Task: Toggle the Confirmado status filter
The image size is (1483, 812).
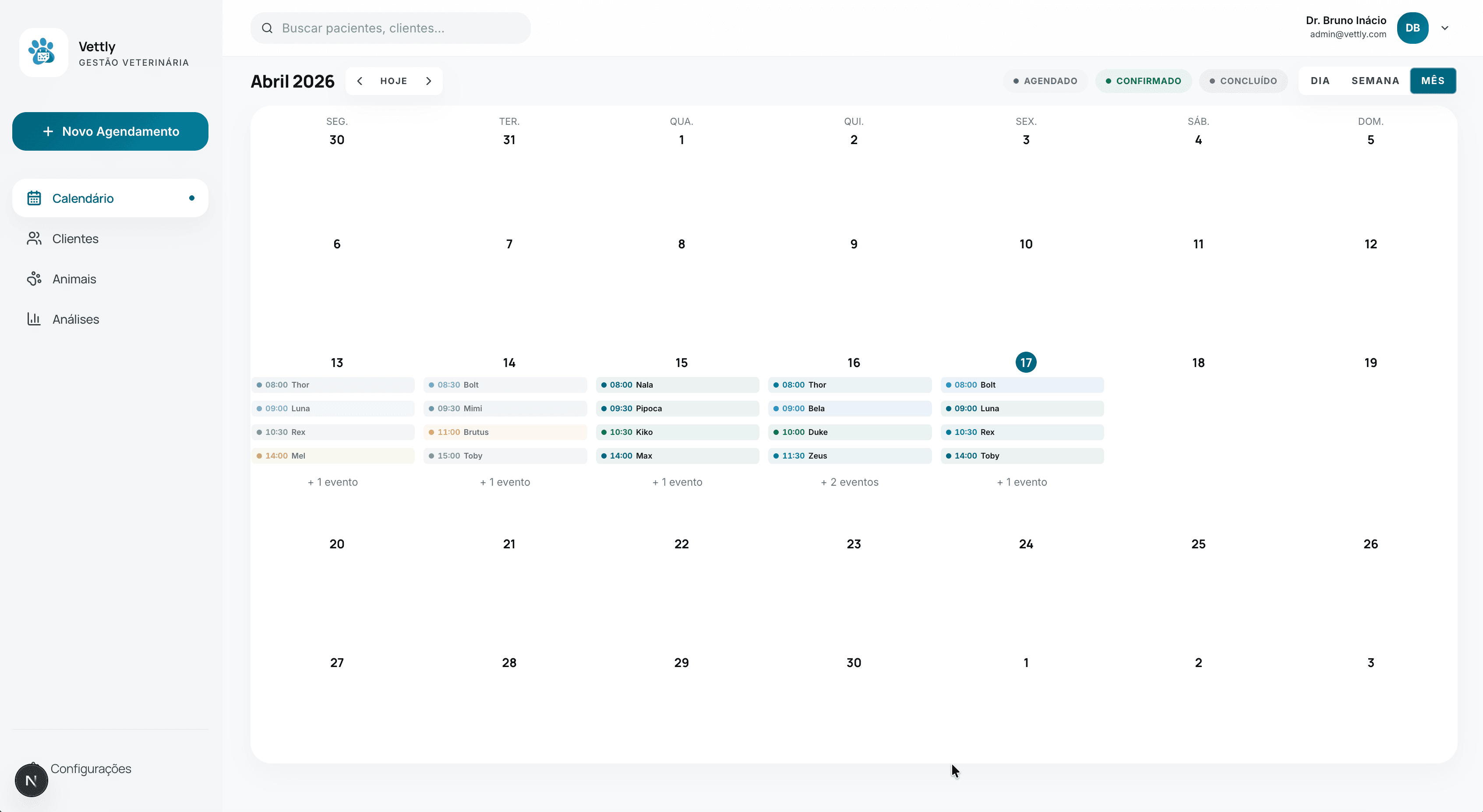Action: click(1143, 81)
